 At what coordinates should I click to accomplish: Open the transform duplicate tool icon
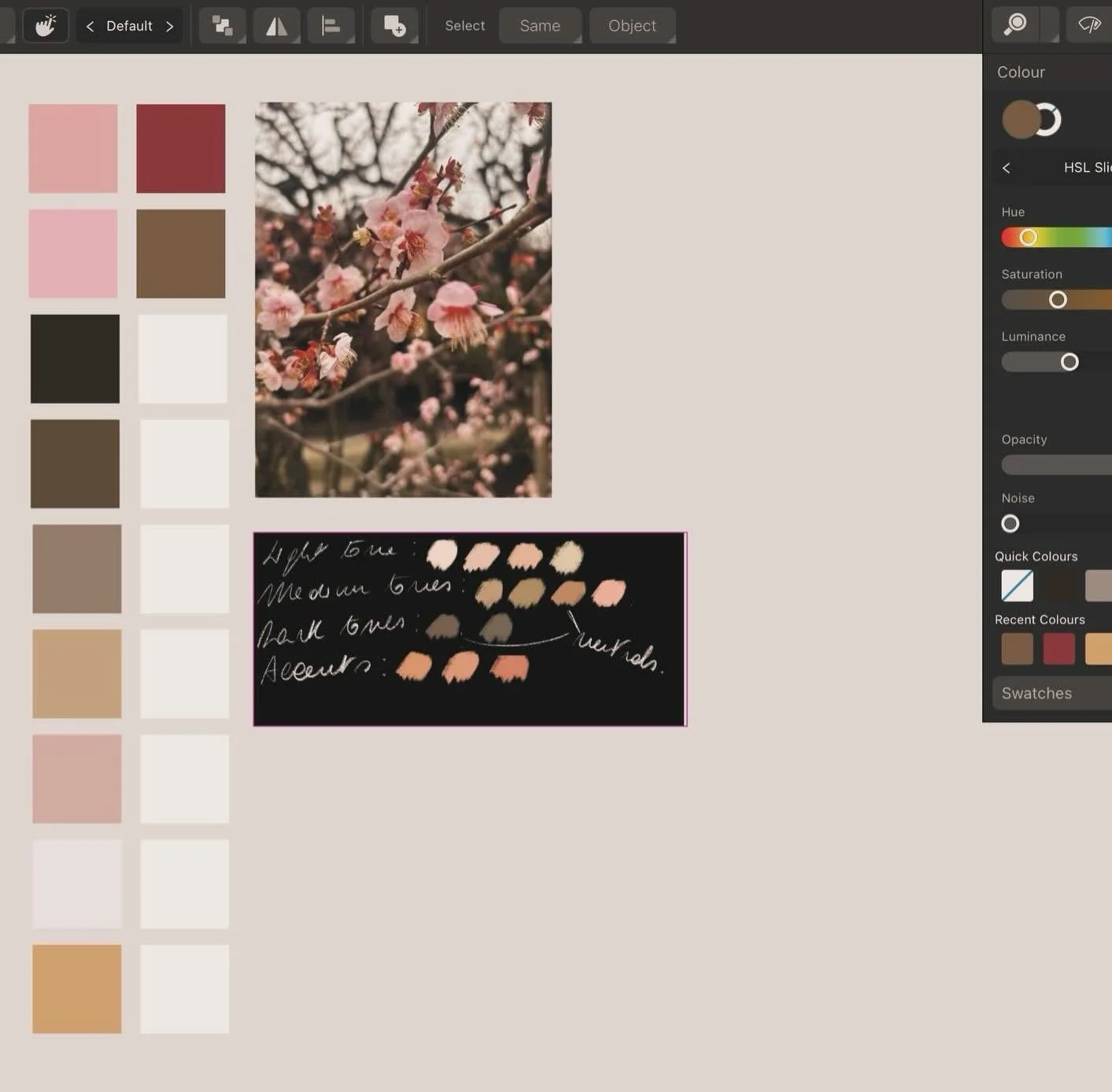coord(222,25)
